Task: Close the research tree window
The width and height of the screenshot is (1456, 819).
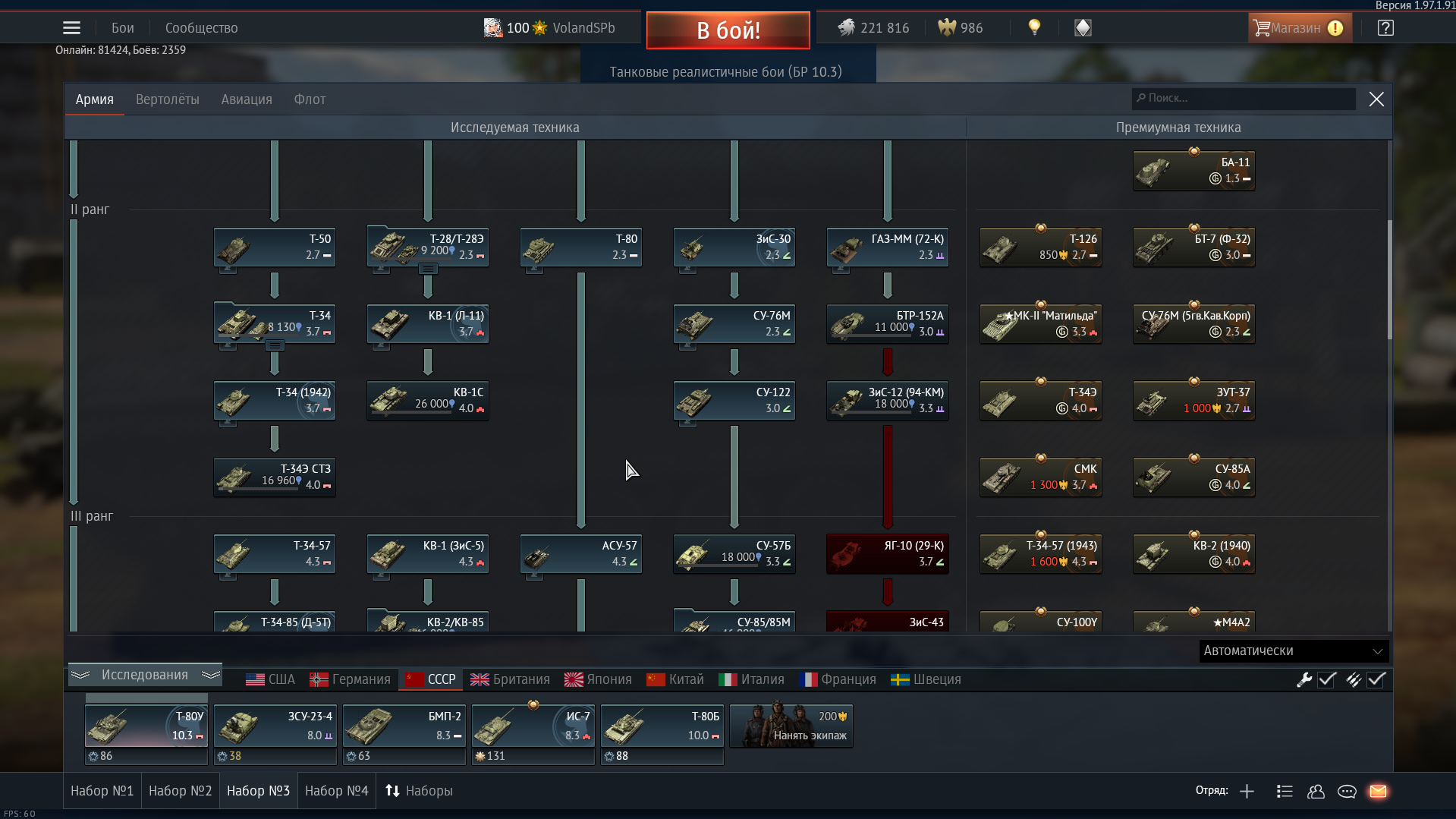Action: [x=1376, y=99]
